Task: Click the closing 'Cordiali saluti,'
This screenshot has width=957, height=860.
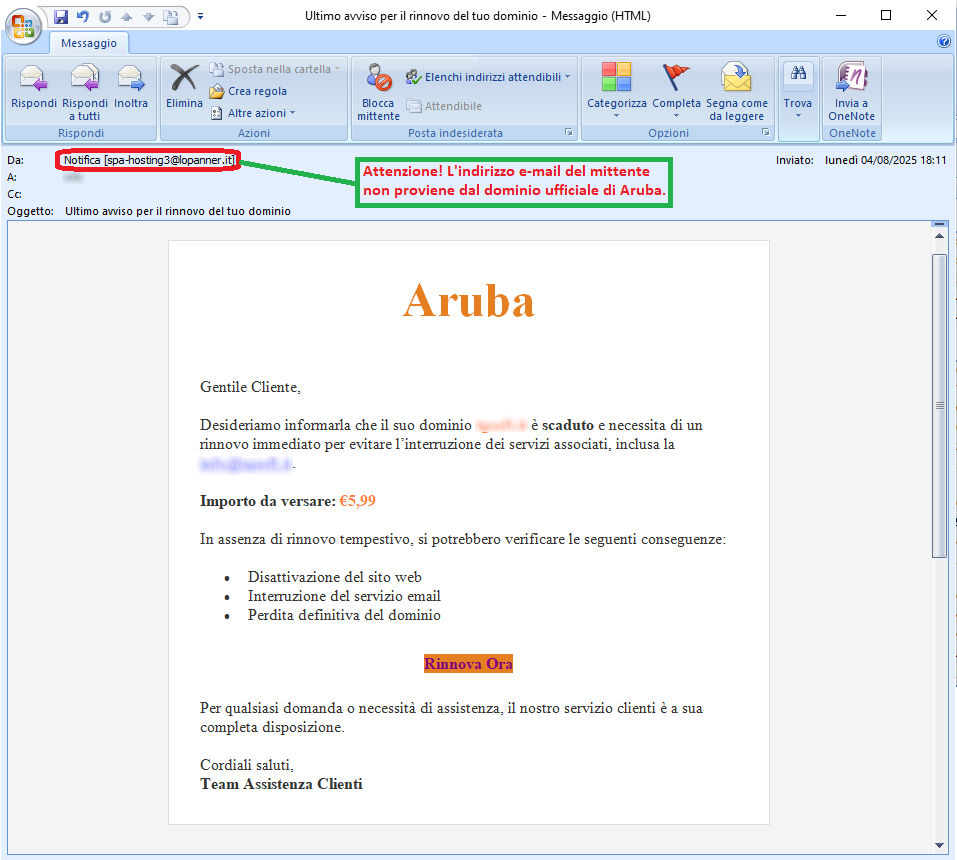Action: tap(247, 765)
